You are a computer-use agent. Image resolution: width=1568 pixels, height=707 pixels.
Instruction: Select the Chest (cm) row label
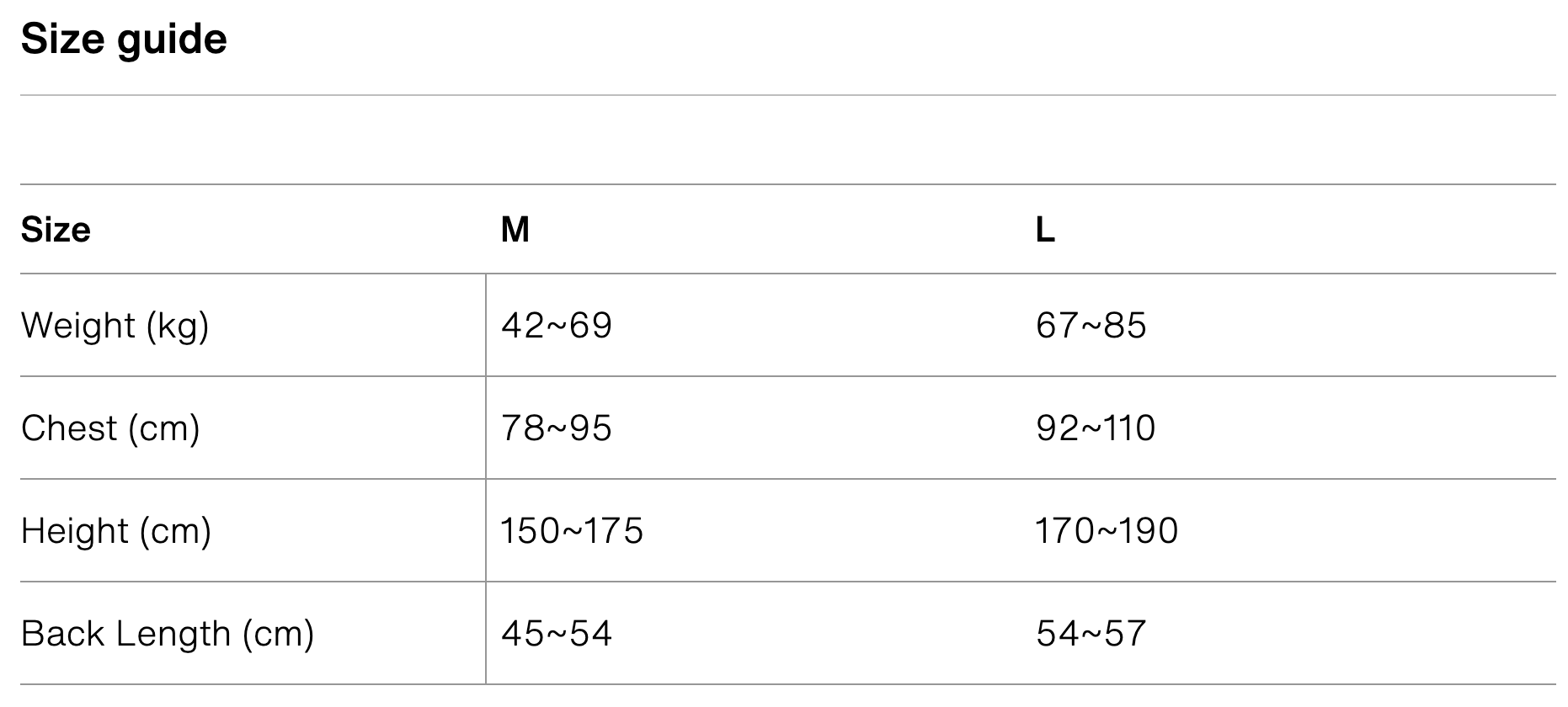click(x=110, y=428)
